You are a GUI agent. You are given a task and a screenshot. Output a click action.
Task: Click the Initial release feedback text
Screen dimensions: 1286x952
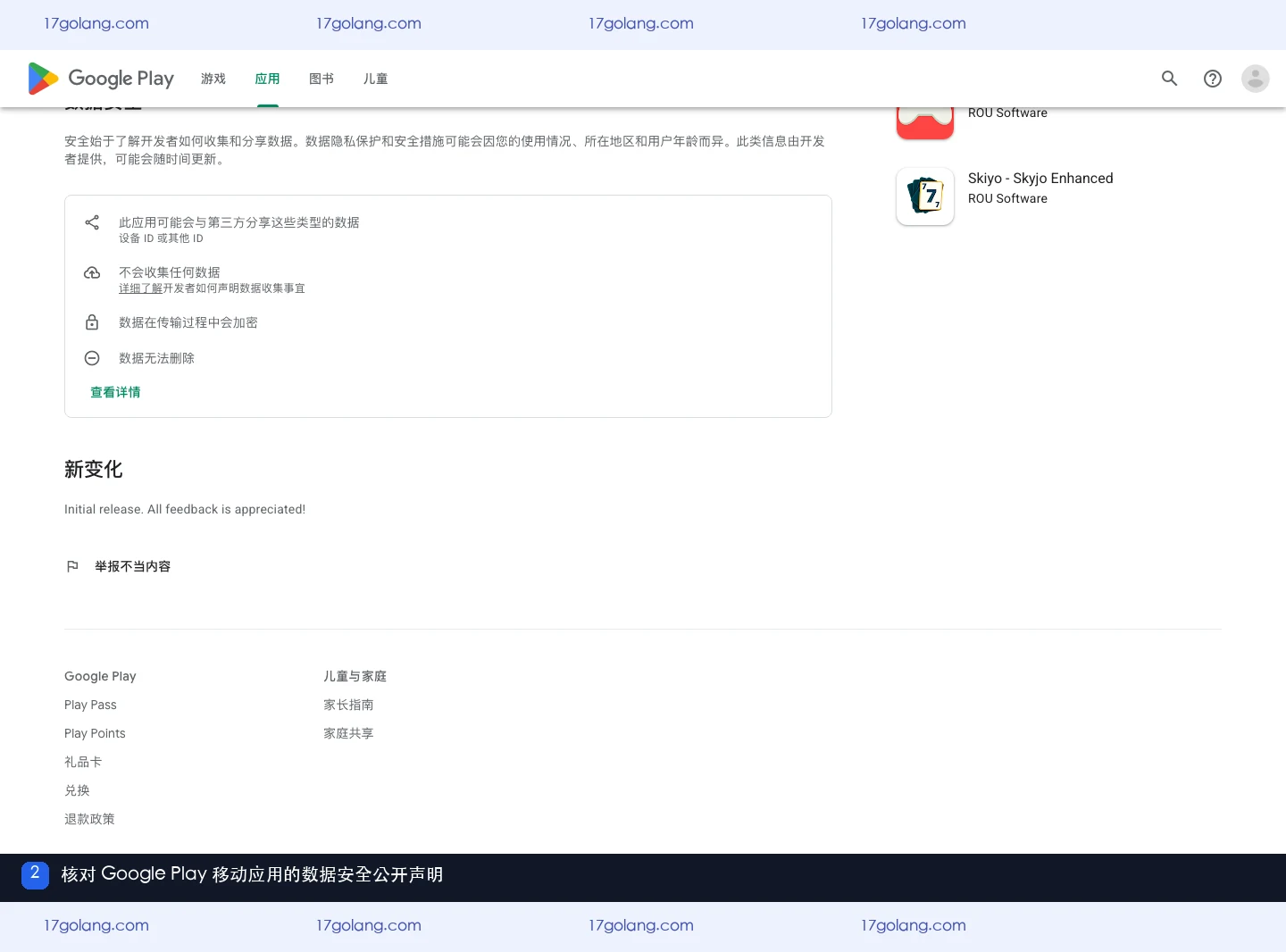[x=185, y=509]
